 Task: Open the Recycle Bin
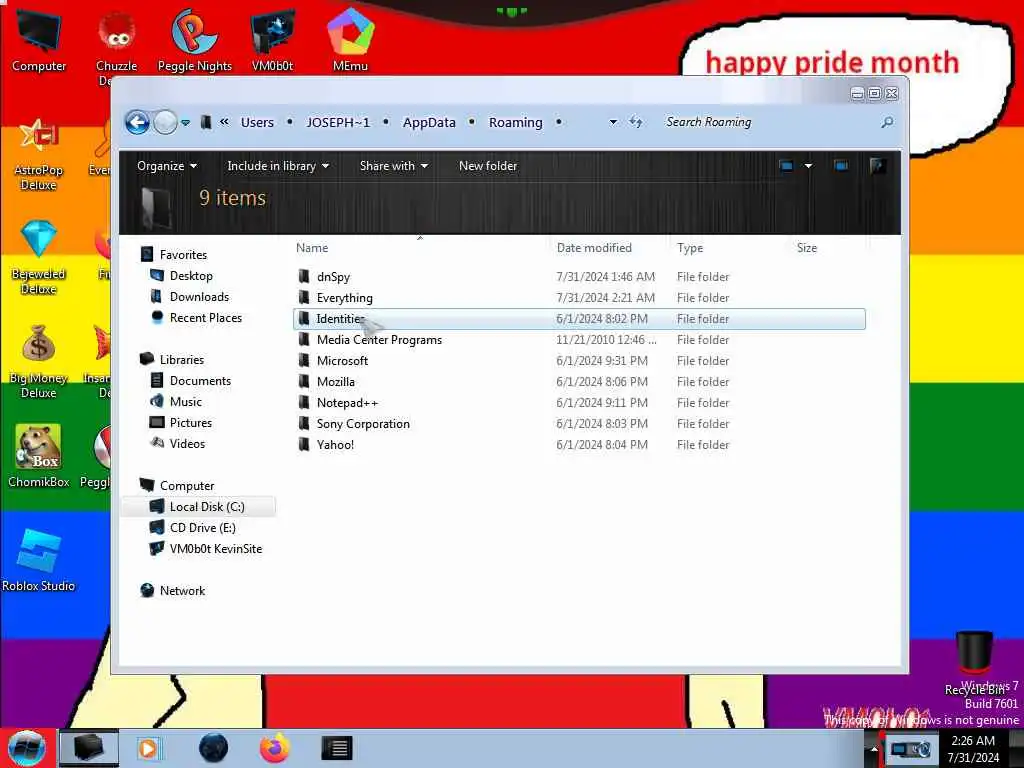pos(974,663)
